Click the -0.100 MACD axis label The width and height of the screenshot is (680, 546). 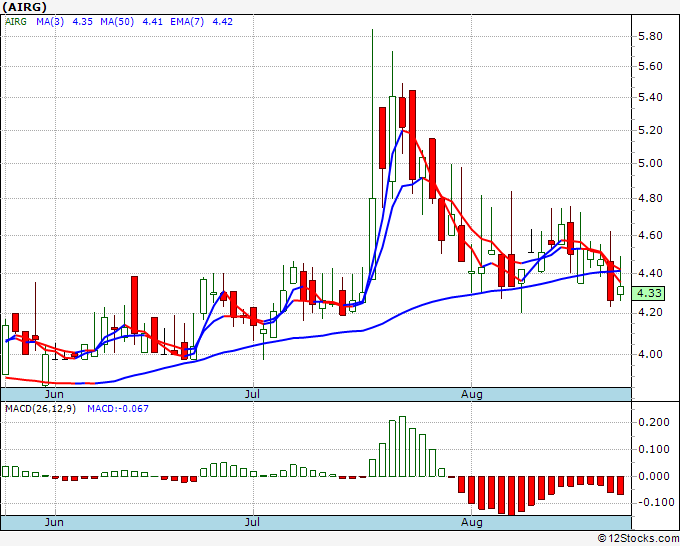(x=652, y=502)
